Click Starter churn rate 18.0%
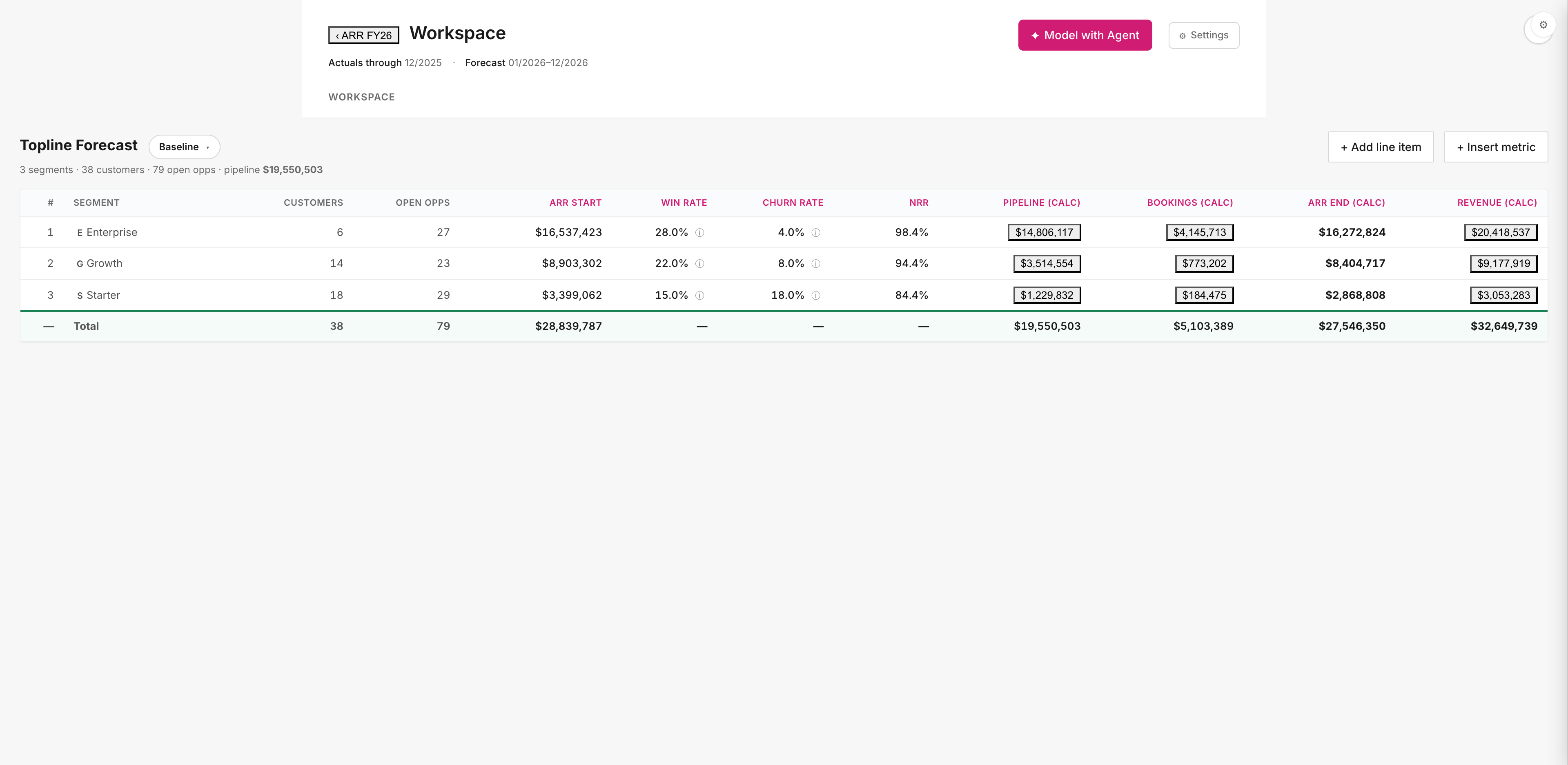This screenshot has height=765, width=1568. [788, 295]
